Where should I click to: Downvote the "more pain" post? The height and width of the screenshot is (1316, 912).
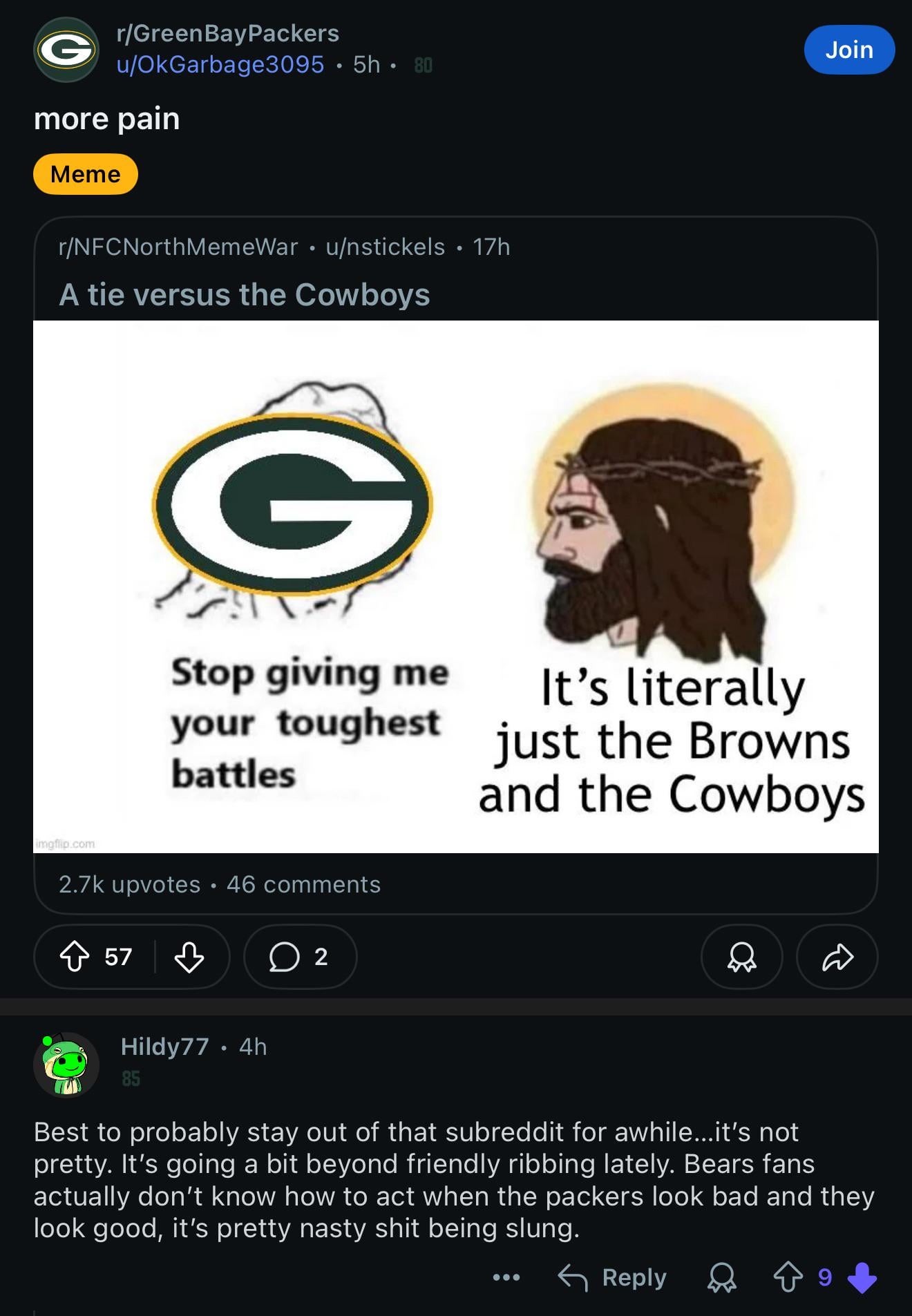point(189,957)
